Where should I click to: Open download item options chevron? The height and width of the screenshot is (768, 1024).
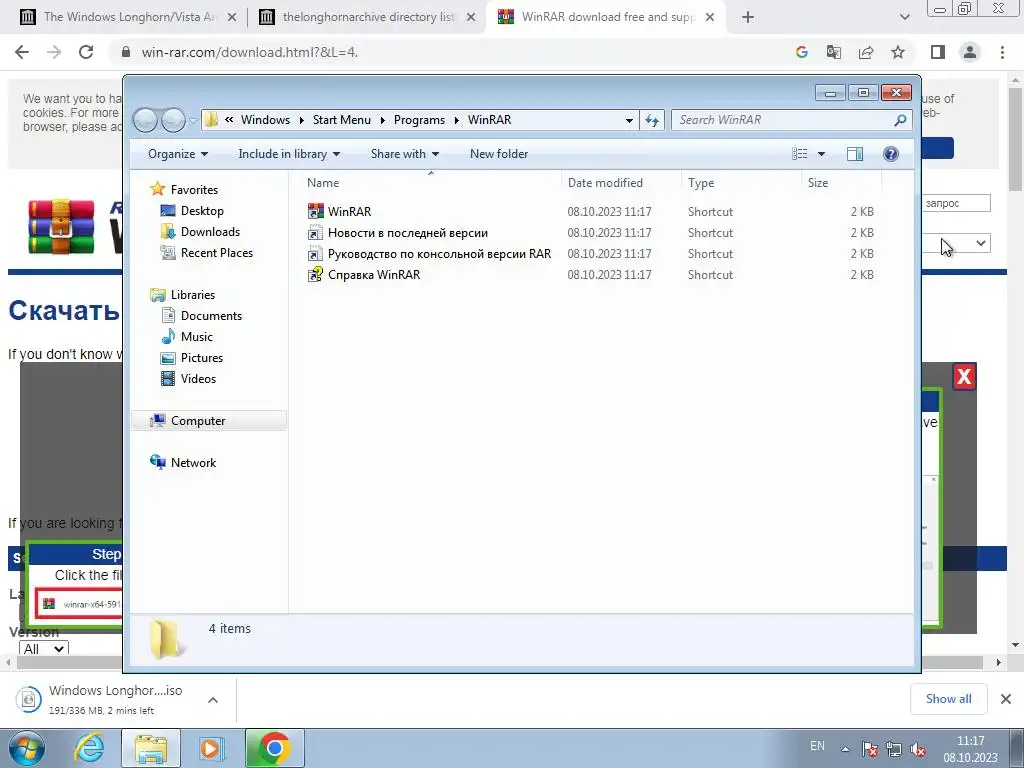point(213,699)
